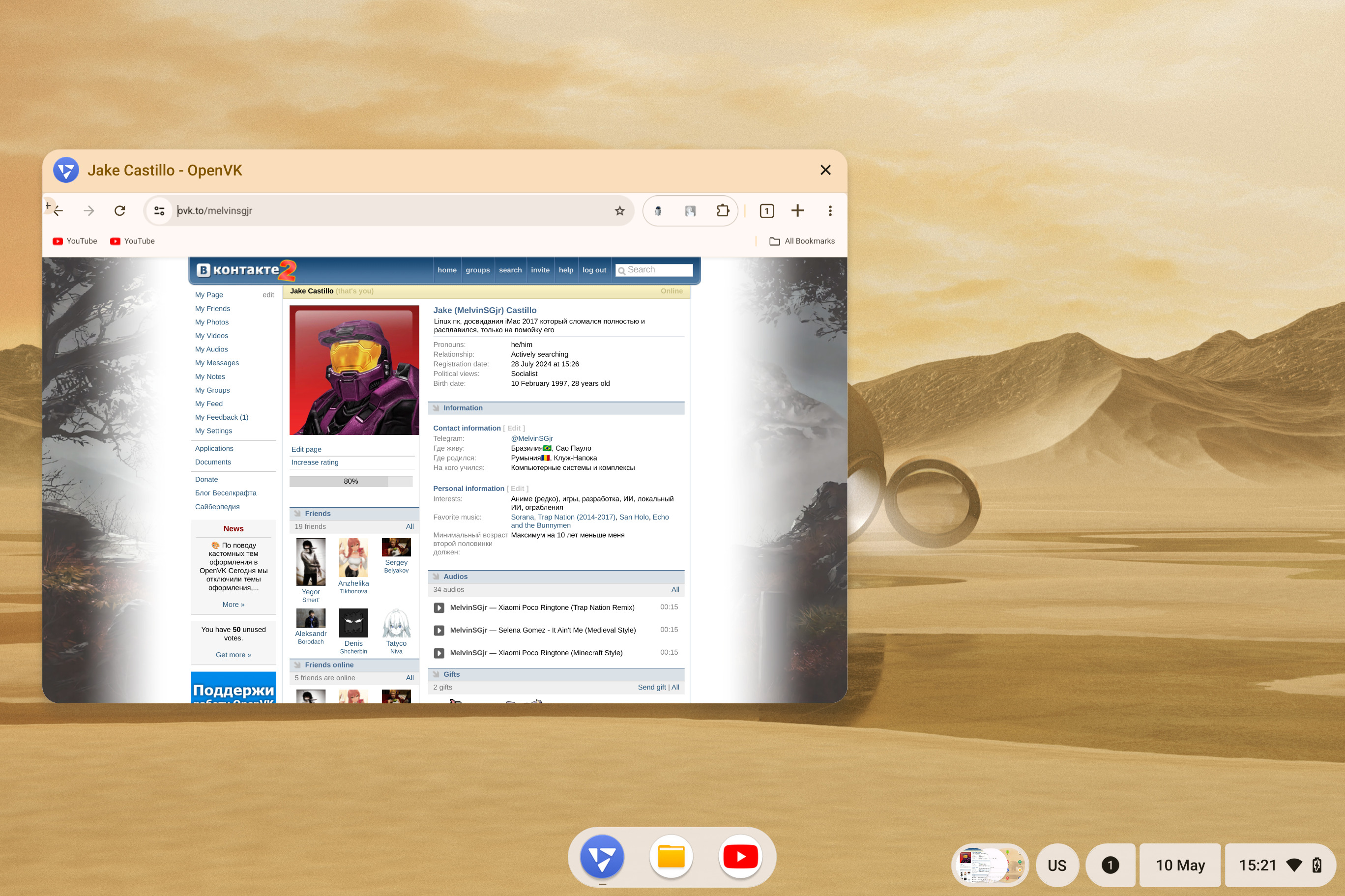Click the 80% rating progress bar
The image size is (1345, 896).
(351, 481)
